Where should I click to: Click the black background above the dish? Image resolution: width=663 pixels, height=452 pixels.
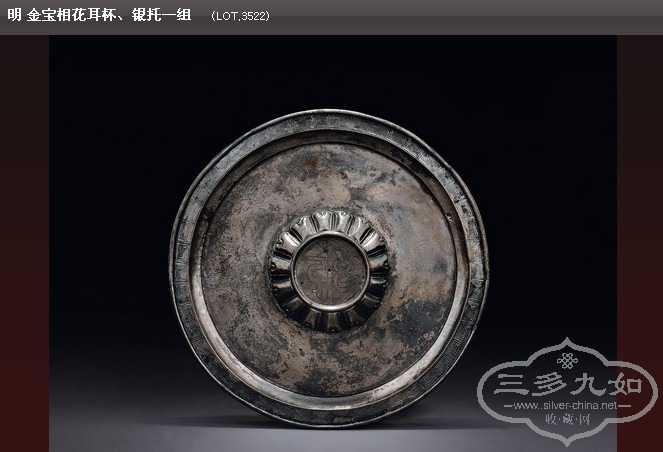[x=329, y=70]
